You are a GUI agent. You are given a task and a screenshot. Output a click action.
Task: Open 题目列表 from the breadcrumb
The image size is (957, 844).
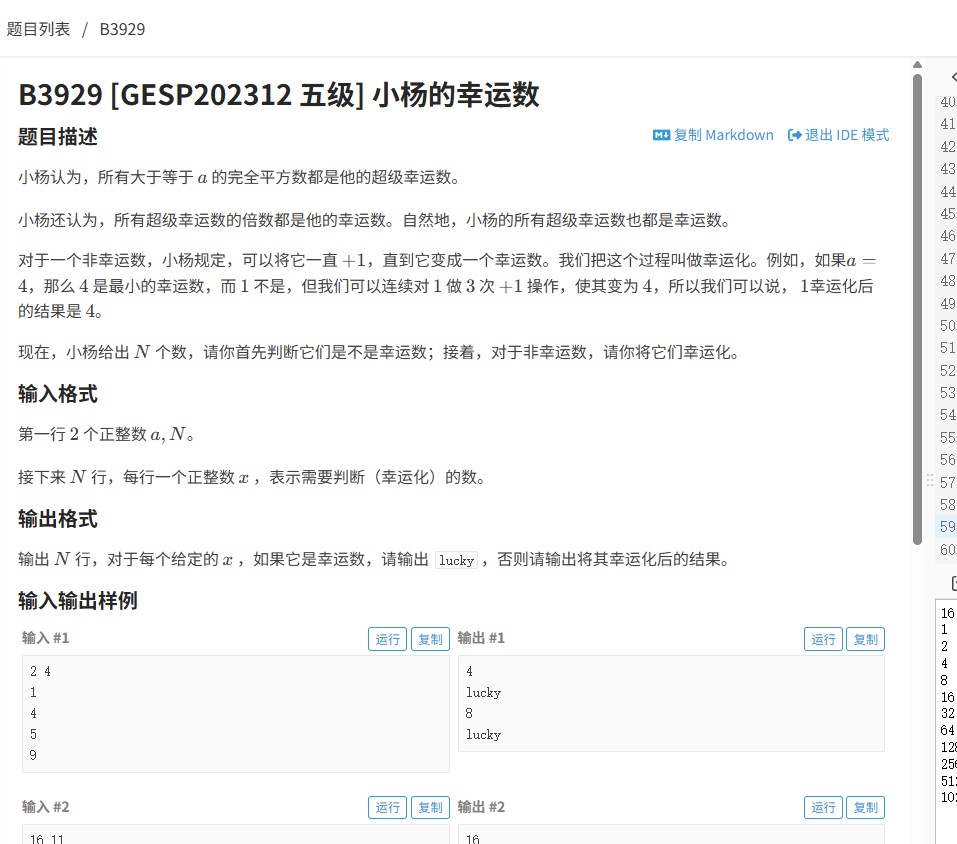coord(40,29)
